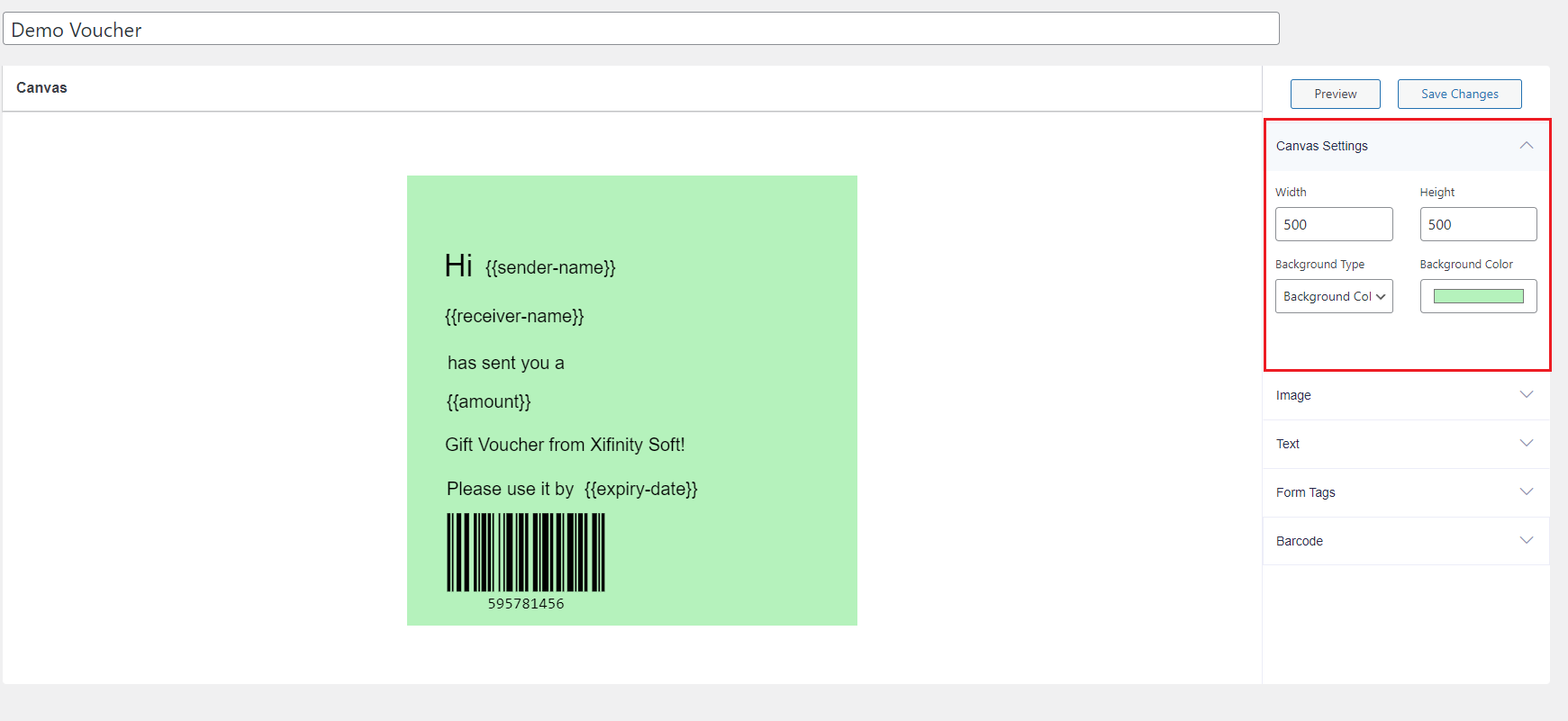Expand the Barcode section chevron
This screenshot has width=1568, height=721.
coord(1526,540)
